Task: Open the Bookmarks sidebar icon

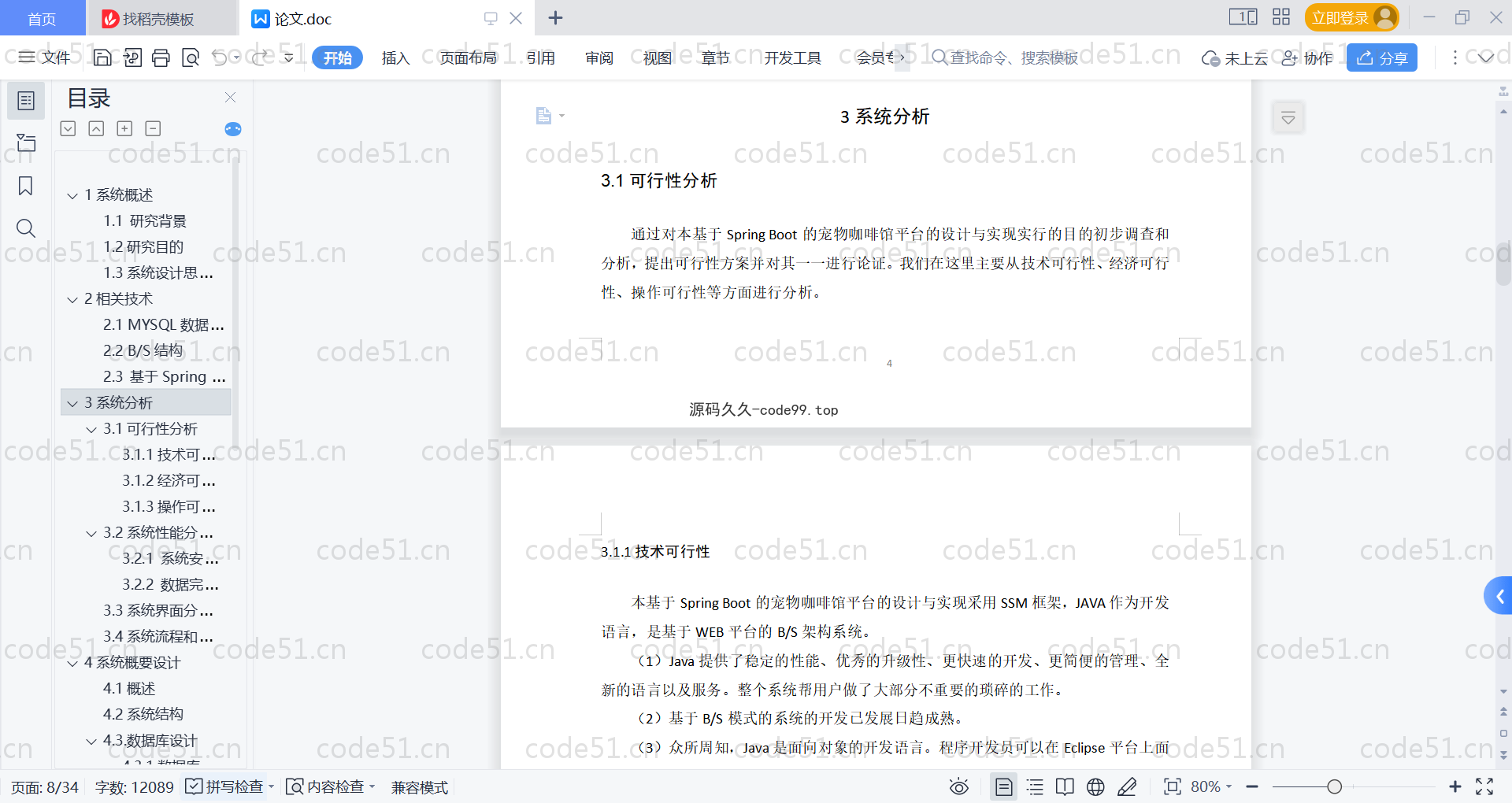Action: (x=26, y=186)
